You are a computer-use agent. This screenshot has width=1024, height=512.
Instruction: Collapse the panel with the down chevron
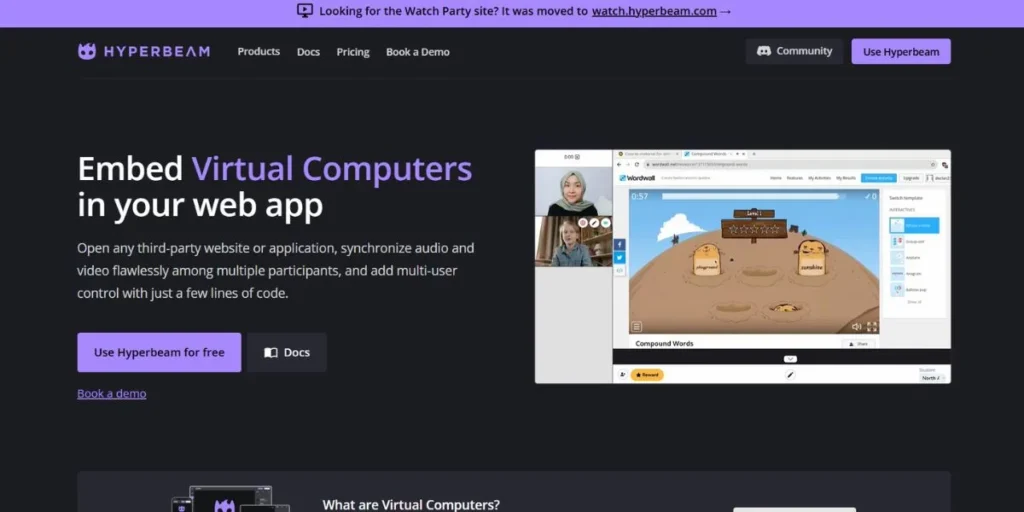click(x=790, y=359)
